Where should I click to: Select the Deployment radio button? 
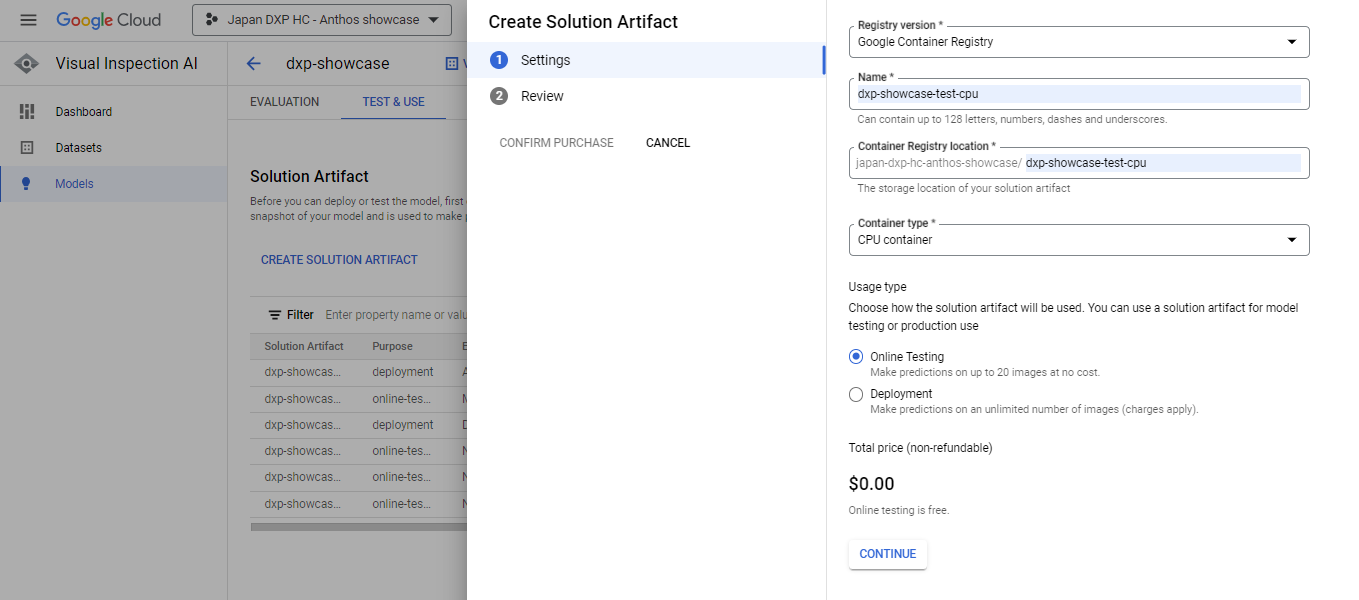856,394
